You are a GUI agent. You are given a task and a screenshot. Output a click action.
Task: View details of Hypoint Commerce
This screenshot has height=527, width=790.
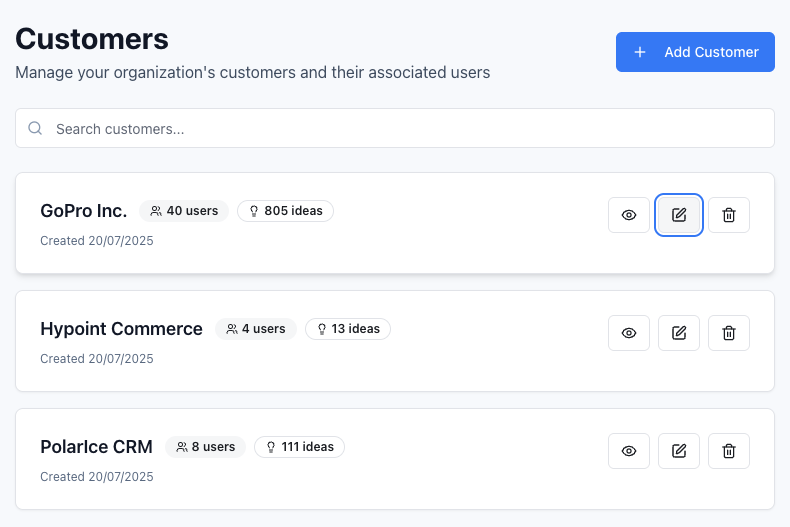pos(629,333)
